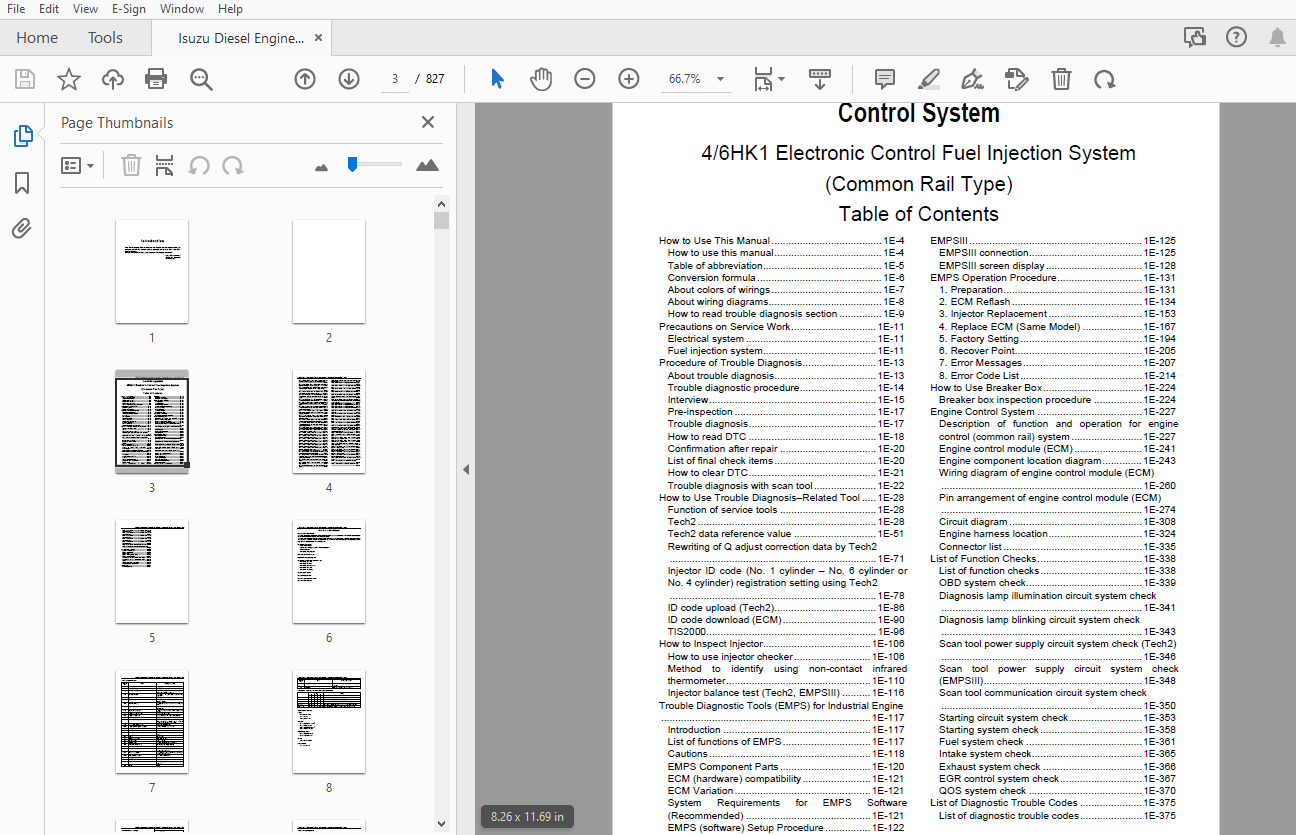Bookmark the file with the star icon
Image resolution: width=1296 pixels, height=835 pixels.
click(69, 79)
